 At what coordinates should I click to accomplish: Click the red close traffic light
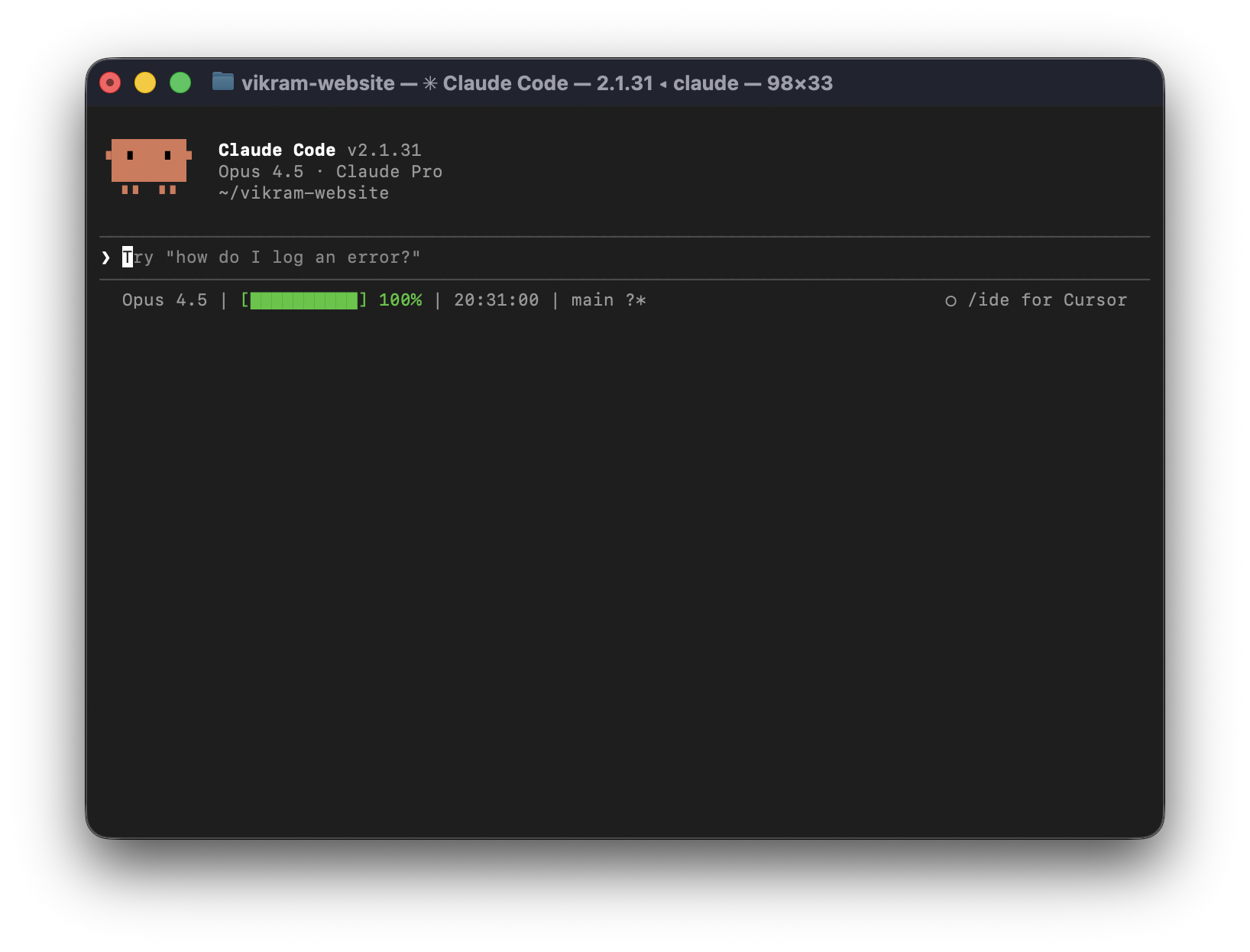110,82
